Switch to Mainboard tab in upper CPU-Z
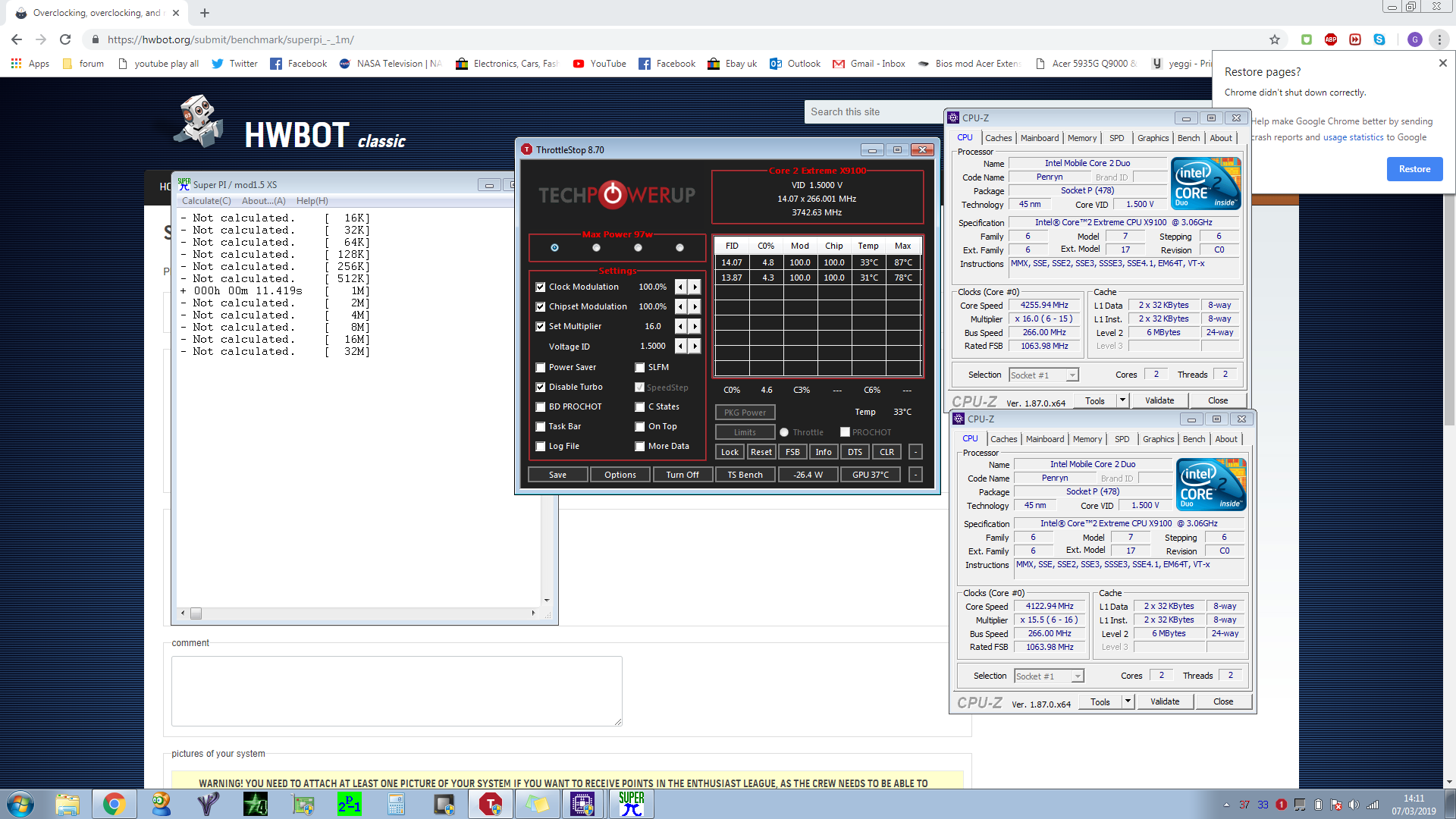 coord(1040,138)
